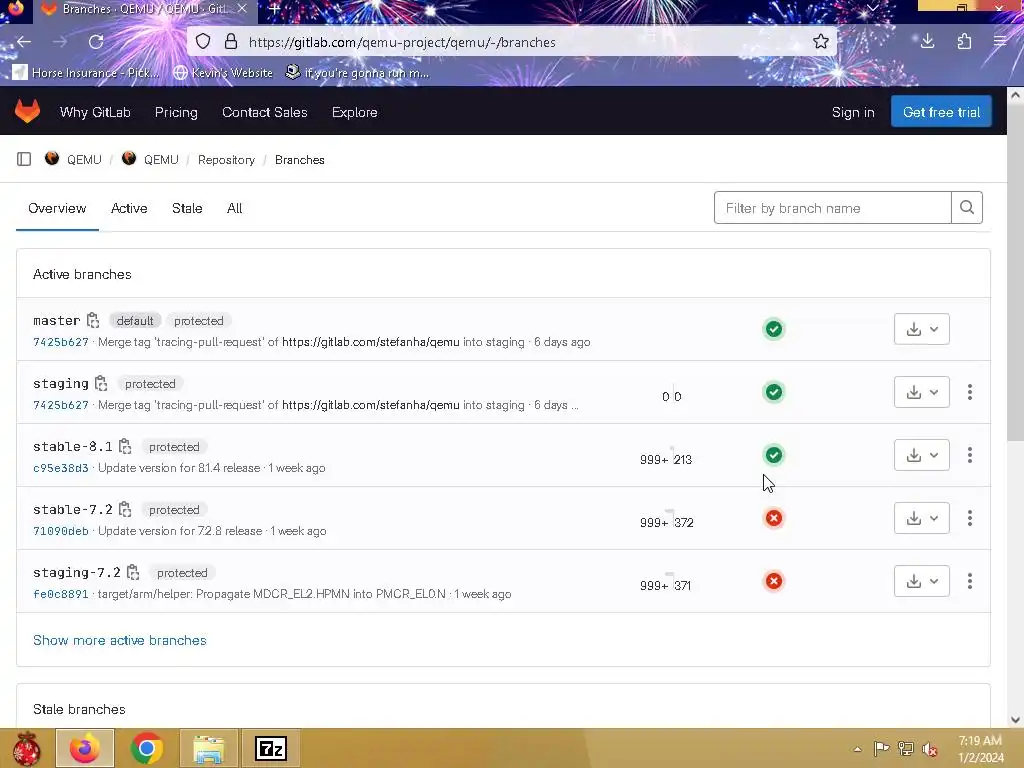View passed pipeline status for master

pos(774,328)
